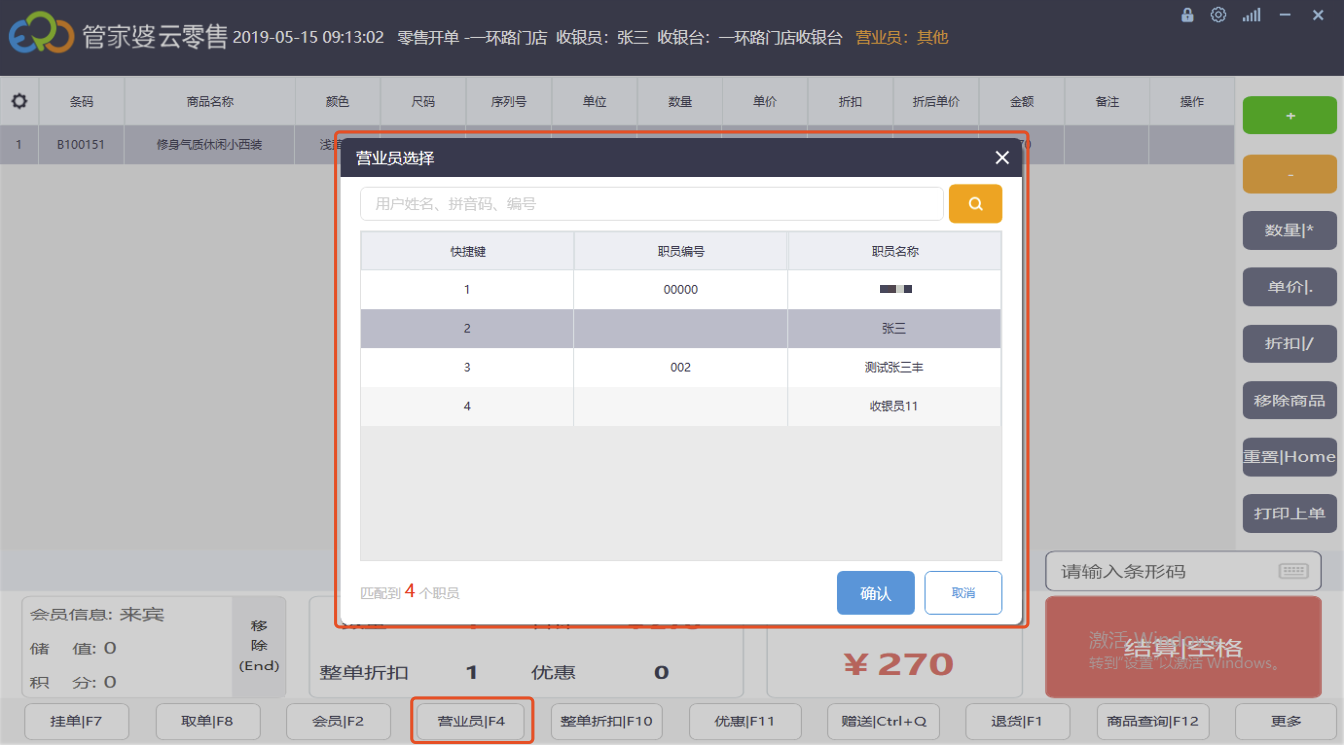The width and height of the screenshot is (1344, 745).
Task: Click employee number 002 cell
Action: click(680, 367)
